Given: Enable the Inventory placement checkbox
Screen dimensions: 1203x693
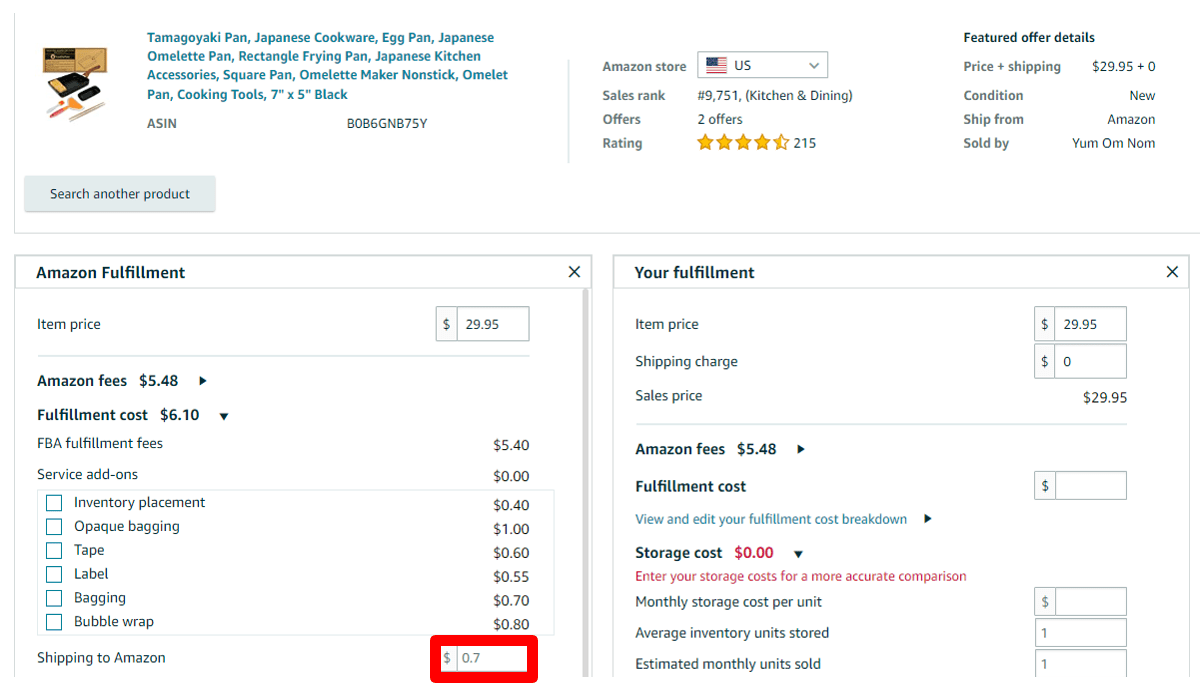Looking at the screenshot, I should 54,503.
